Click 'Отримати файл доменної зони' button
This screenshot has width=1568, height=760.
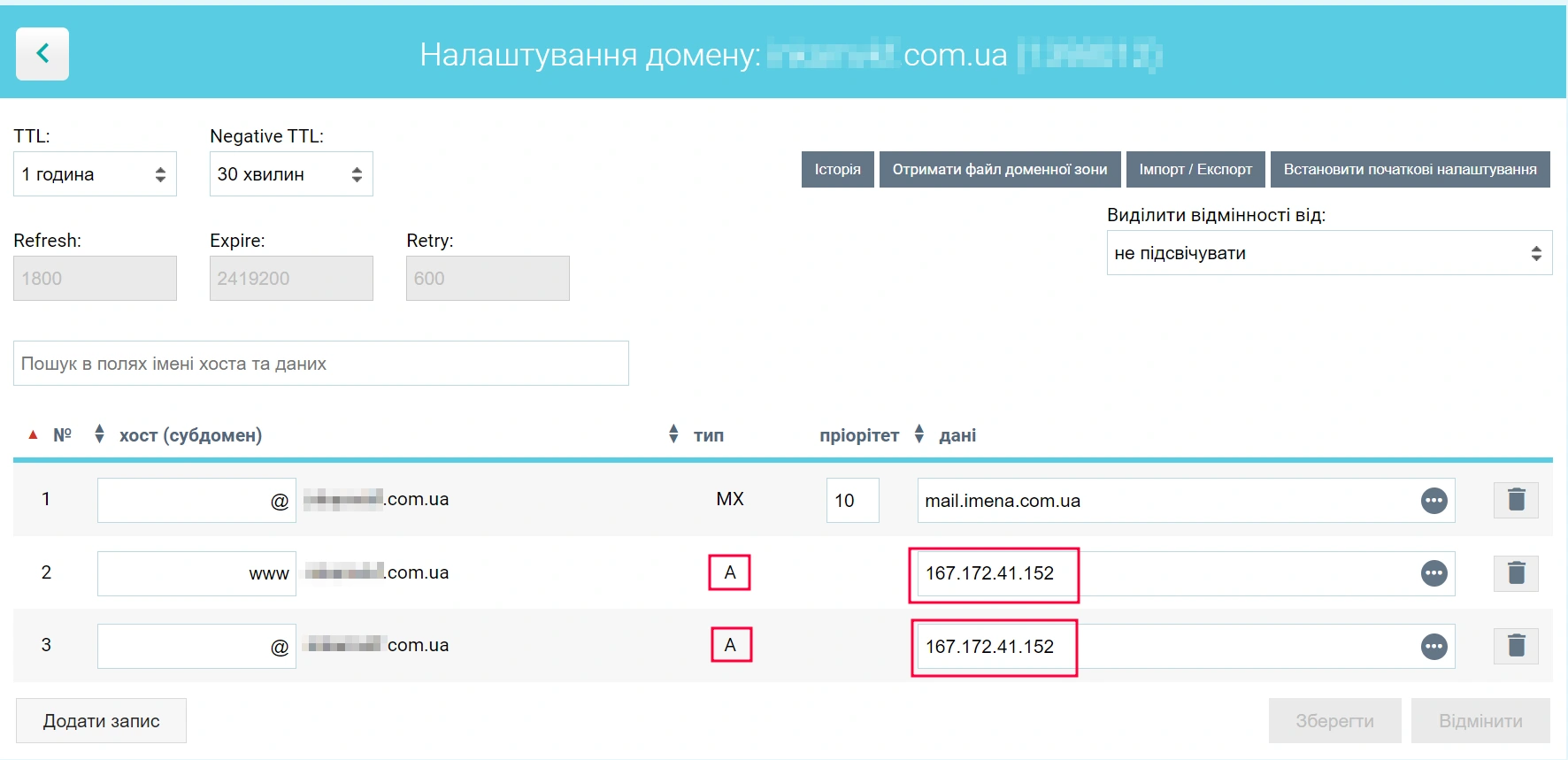(999, 169)
